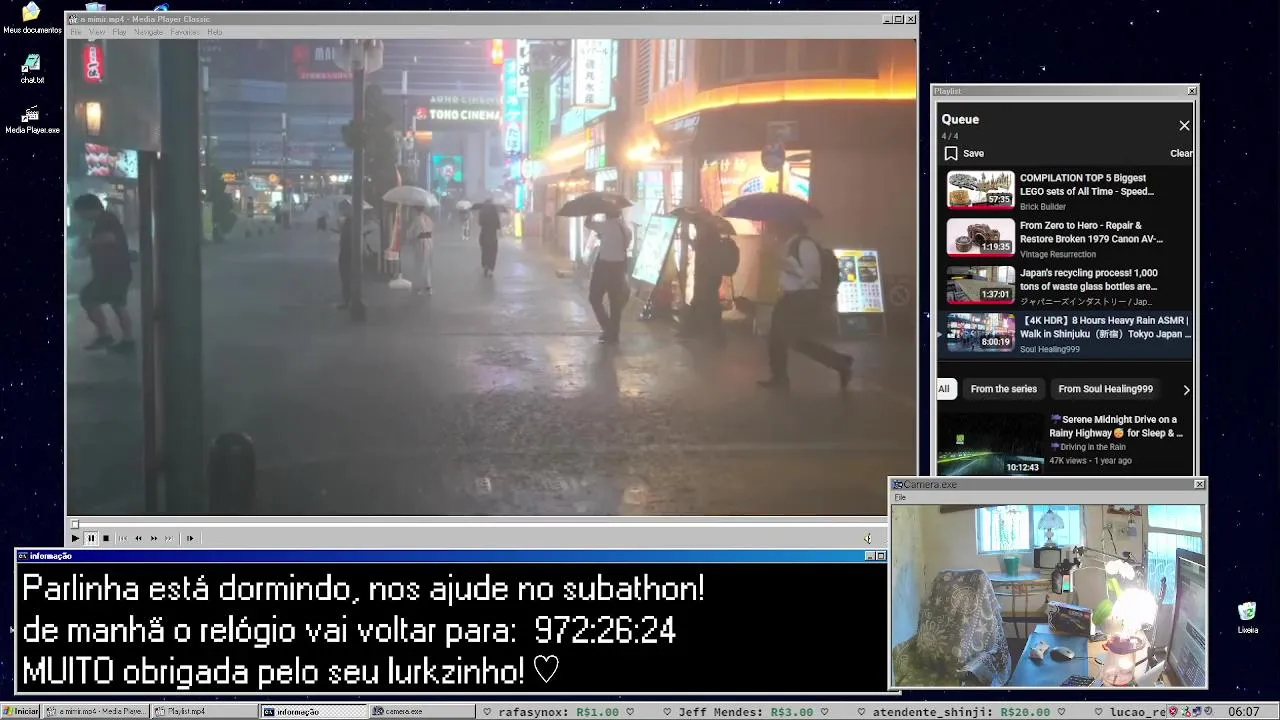
Task: Click the Media Player Classic title bar icon
Action: (x=73, y=19)
